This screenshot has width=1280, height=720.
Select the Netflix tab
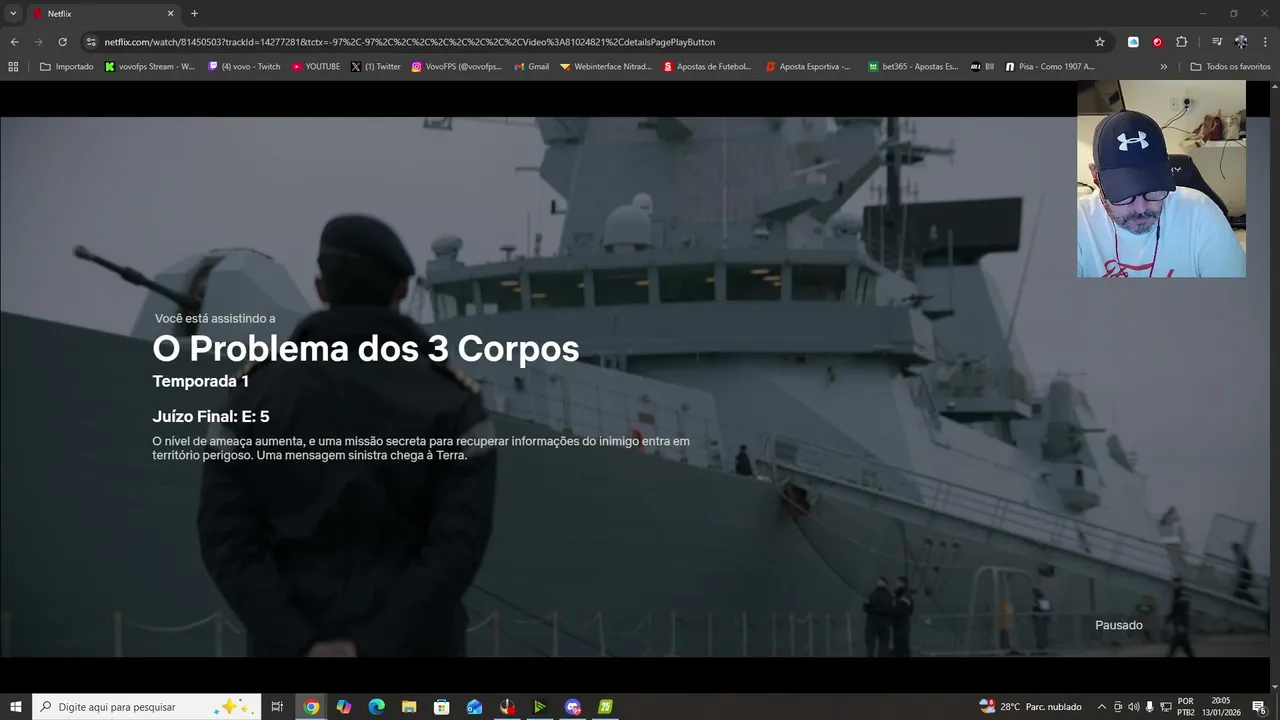104,14
